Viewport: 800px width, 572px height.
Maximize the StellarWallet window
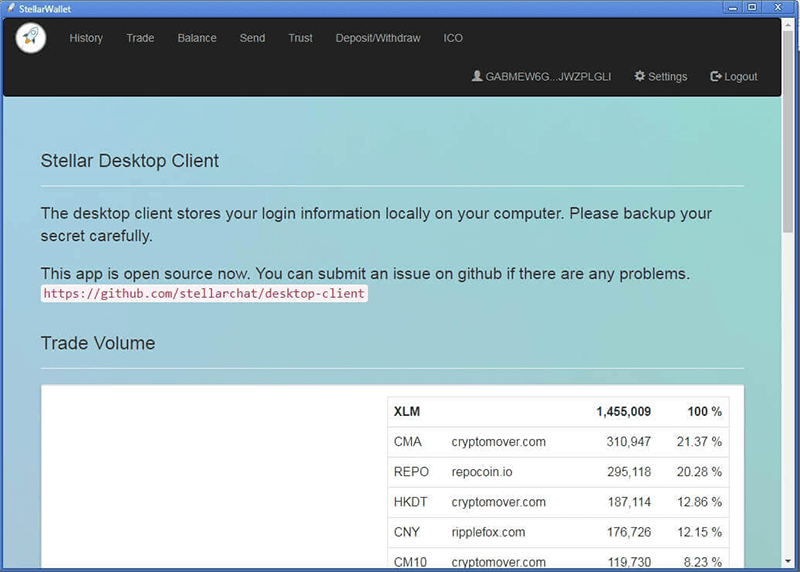(752, 7)
